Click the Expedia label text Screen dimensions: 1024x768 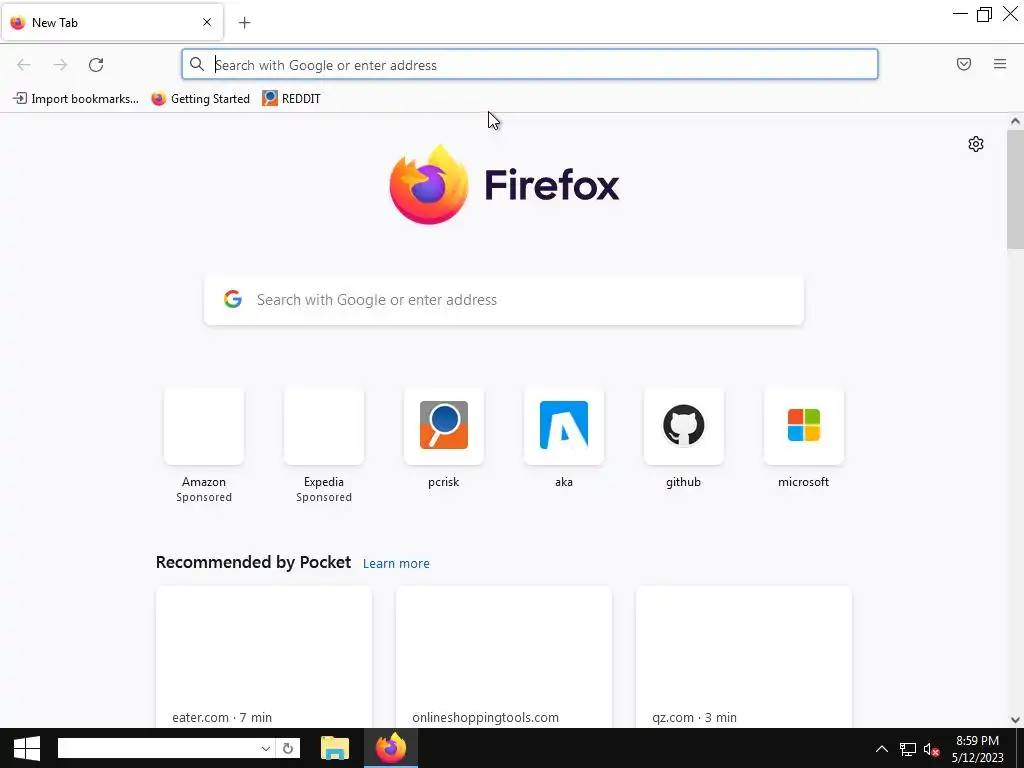pos(324,482)
